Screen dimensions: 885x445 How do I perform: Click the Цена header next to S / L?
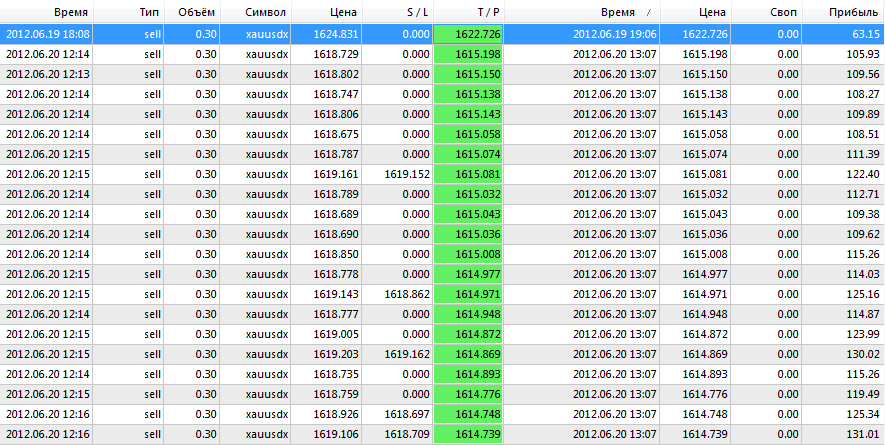point(327,12)
